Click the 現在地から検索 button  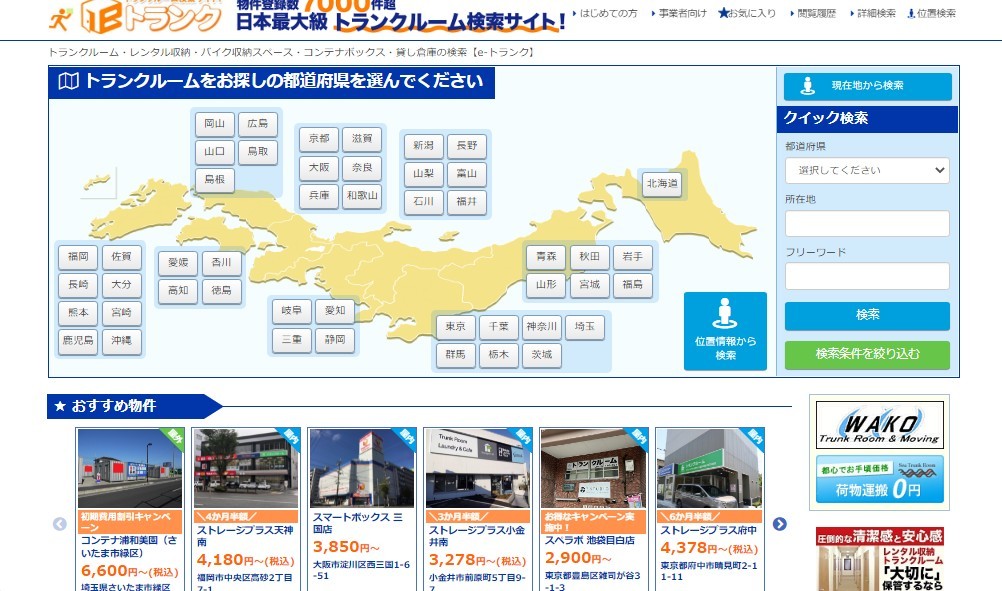[868, 86]
